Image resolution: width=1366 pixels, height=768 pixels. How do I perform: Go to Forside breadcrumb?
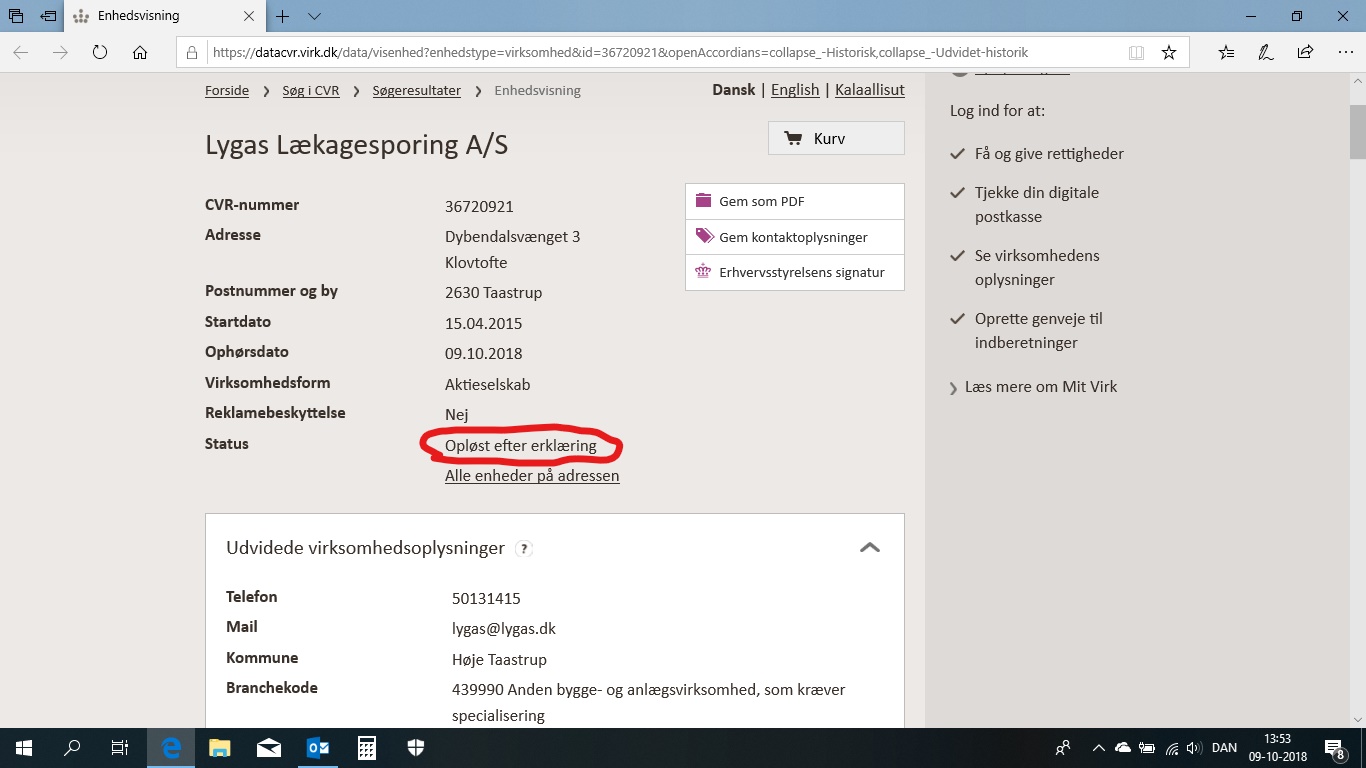pyautogui.click(x=227, y=91)
